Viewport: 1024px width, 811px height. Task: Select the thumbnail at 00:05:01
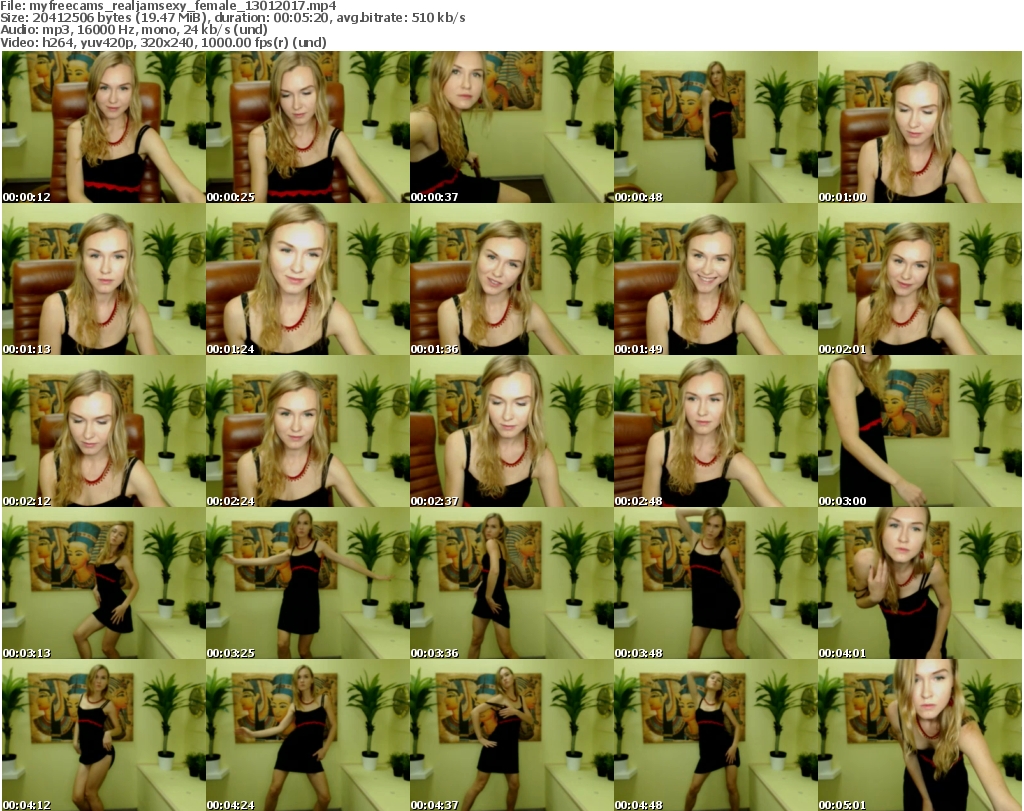pyautogui.click(x=920, y=735)
